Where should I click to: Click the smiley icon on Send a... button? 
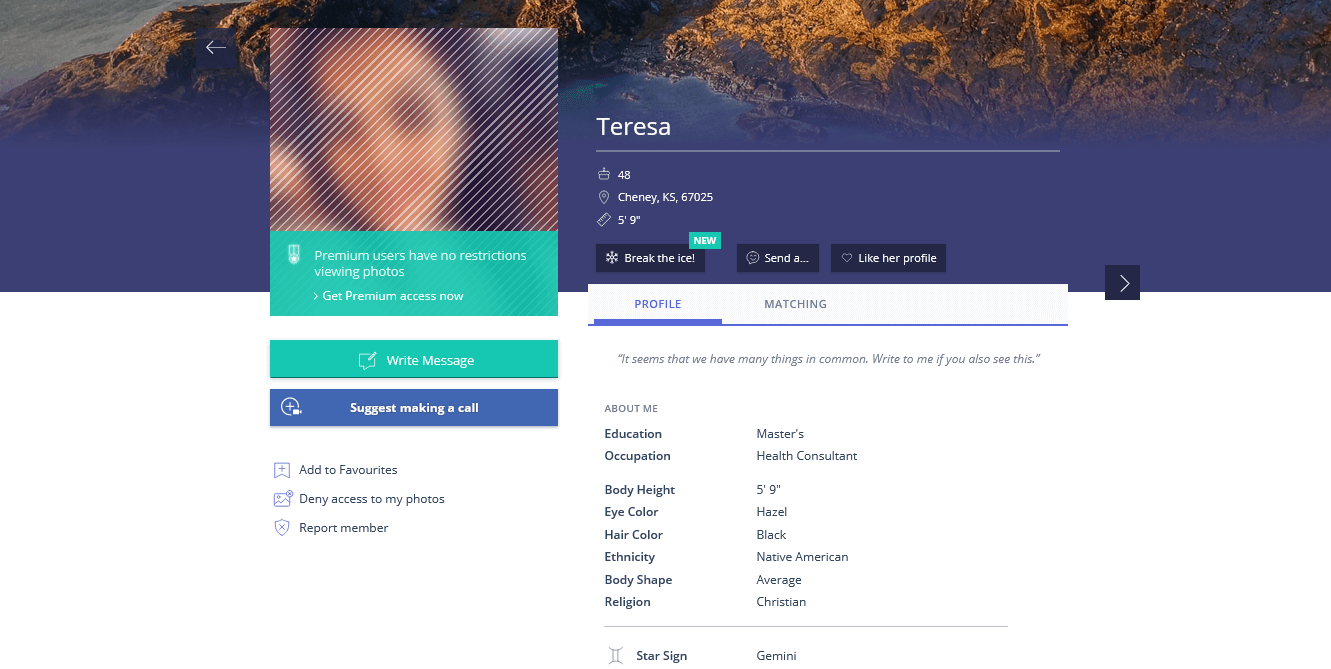(753, 258)
